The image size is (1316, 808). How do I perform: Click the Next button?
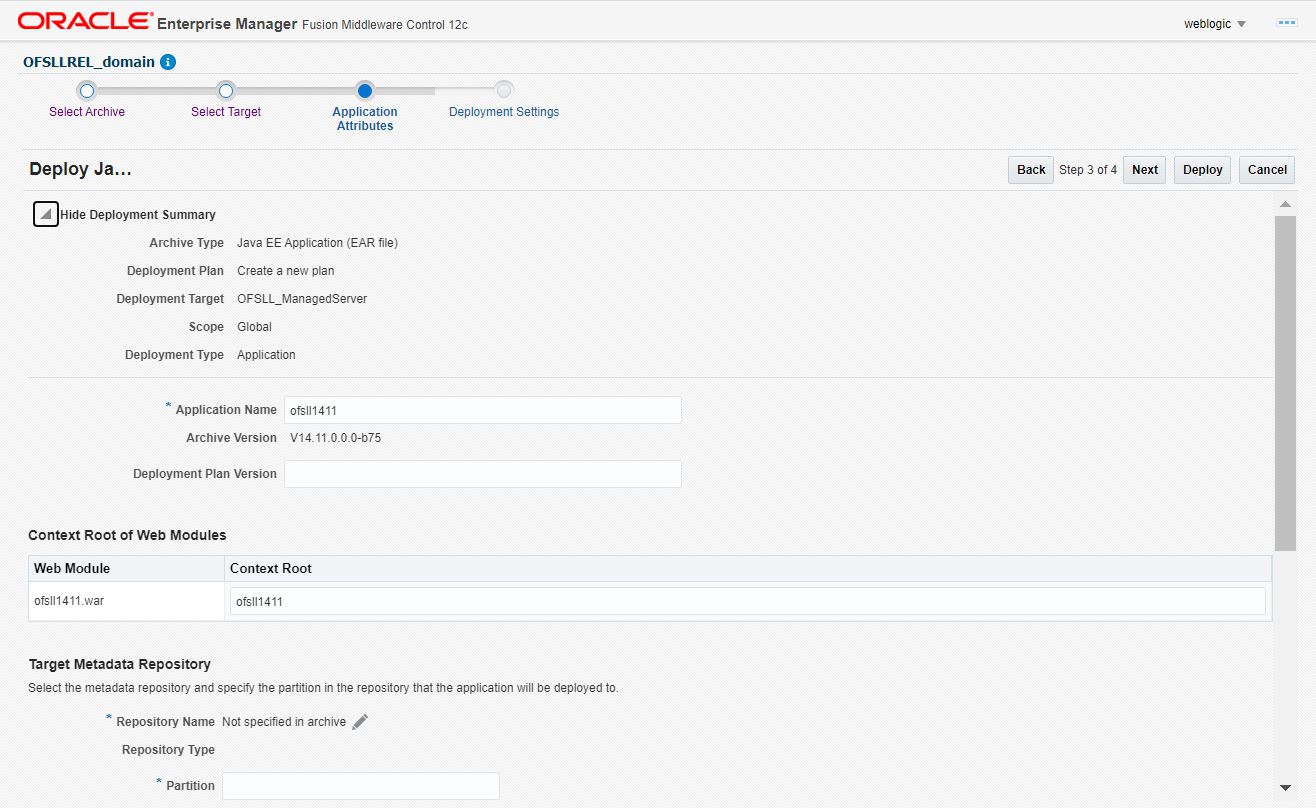coord(1145,170)
